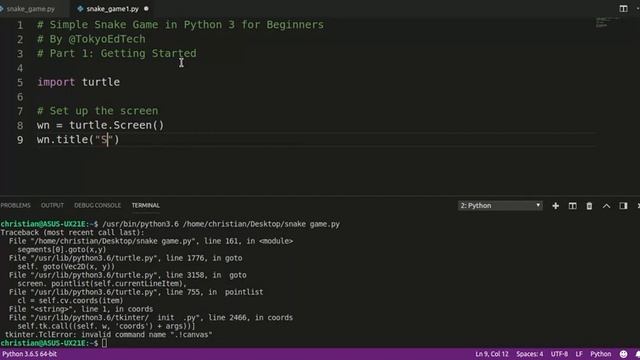Switch to the snake_game1.py tab
This screenshot has height=360, width=640.
[113, 9]
